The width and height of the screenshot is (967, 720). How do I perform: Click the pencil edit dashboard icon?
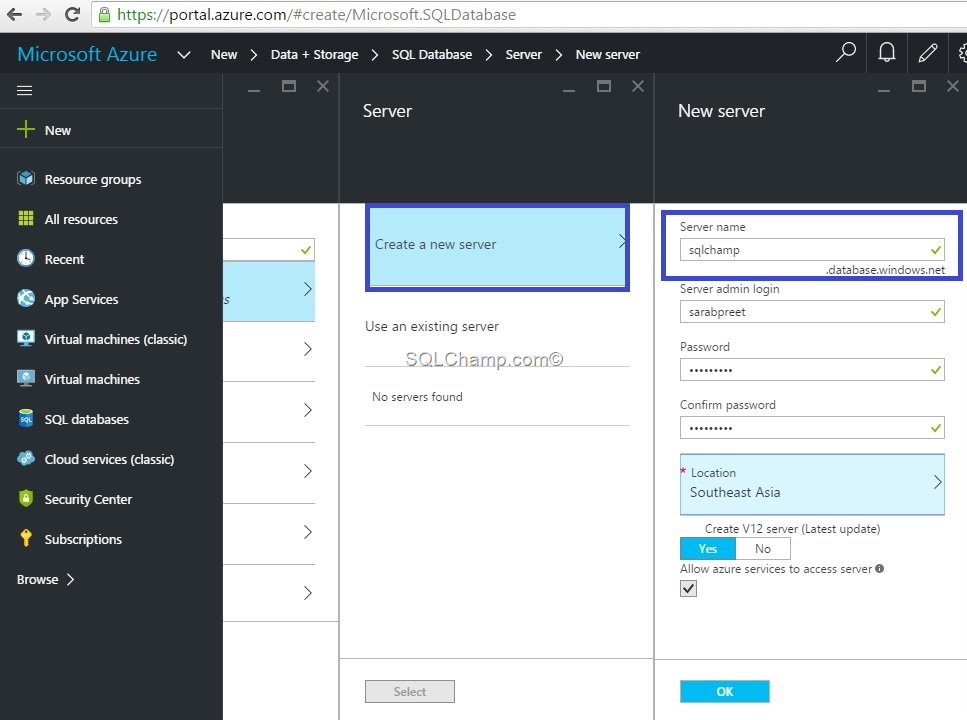(x=928, y=52)
